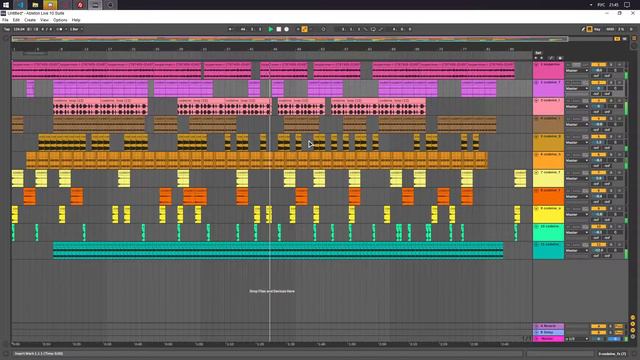Open track 1 Master output dropdown
The image size is (640, 360).
click(x=577, y=71)
